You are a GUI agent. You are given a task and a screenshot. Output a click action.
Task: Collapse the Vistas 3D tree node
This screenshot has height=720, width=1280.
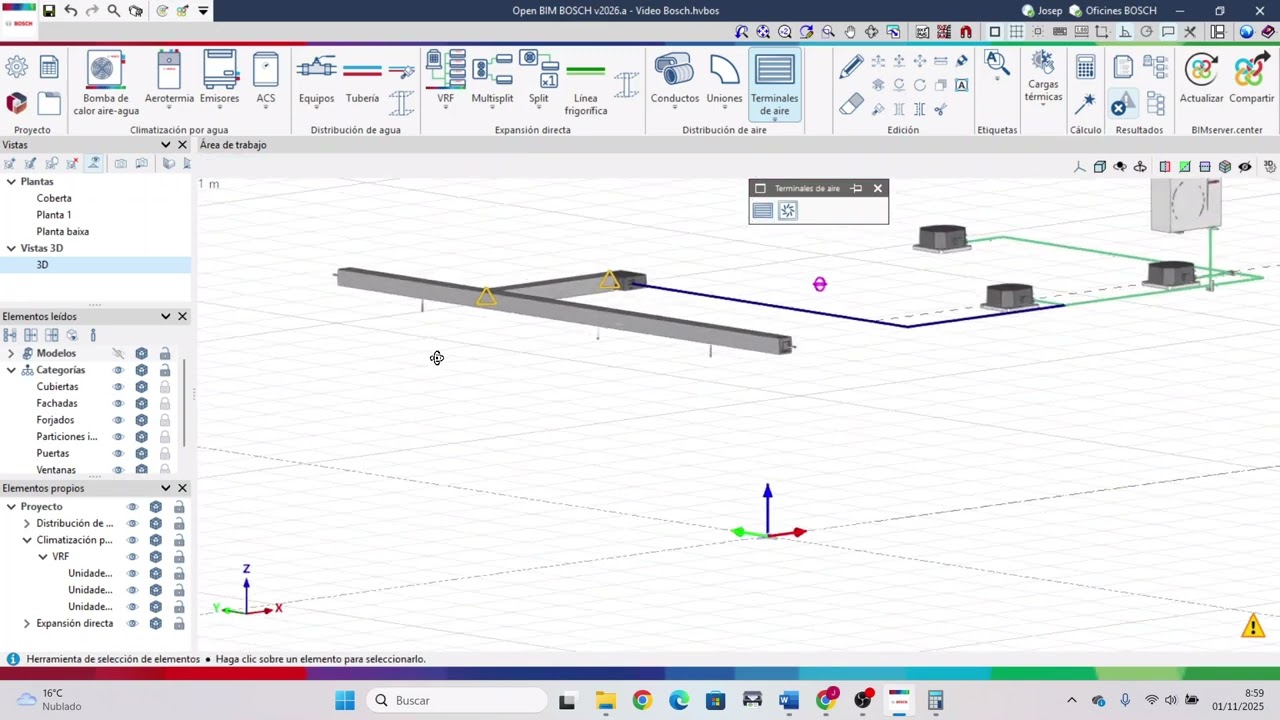pos(11,248)
